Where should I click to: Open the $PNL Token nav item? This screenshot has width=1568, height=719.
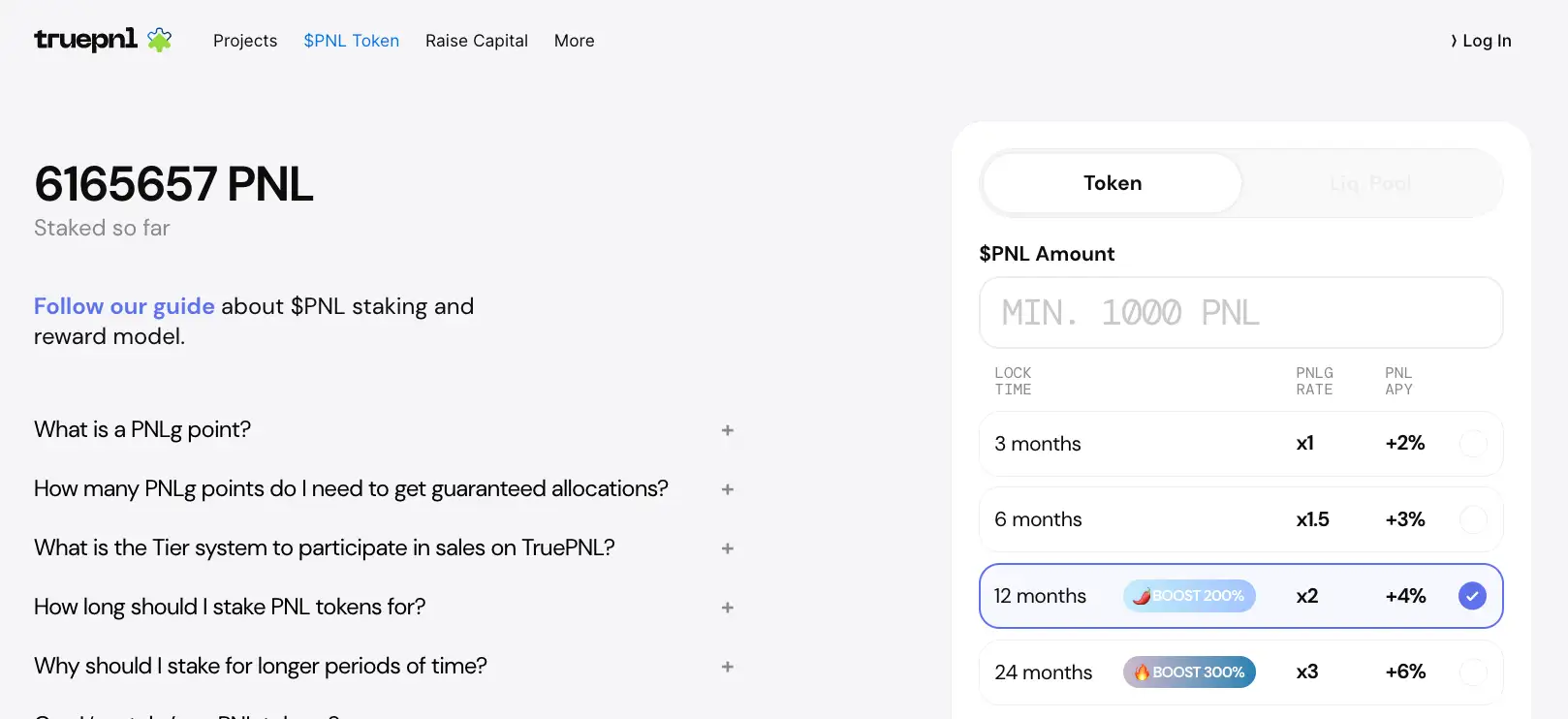click(x=351, y=41)
